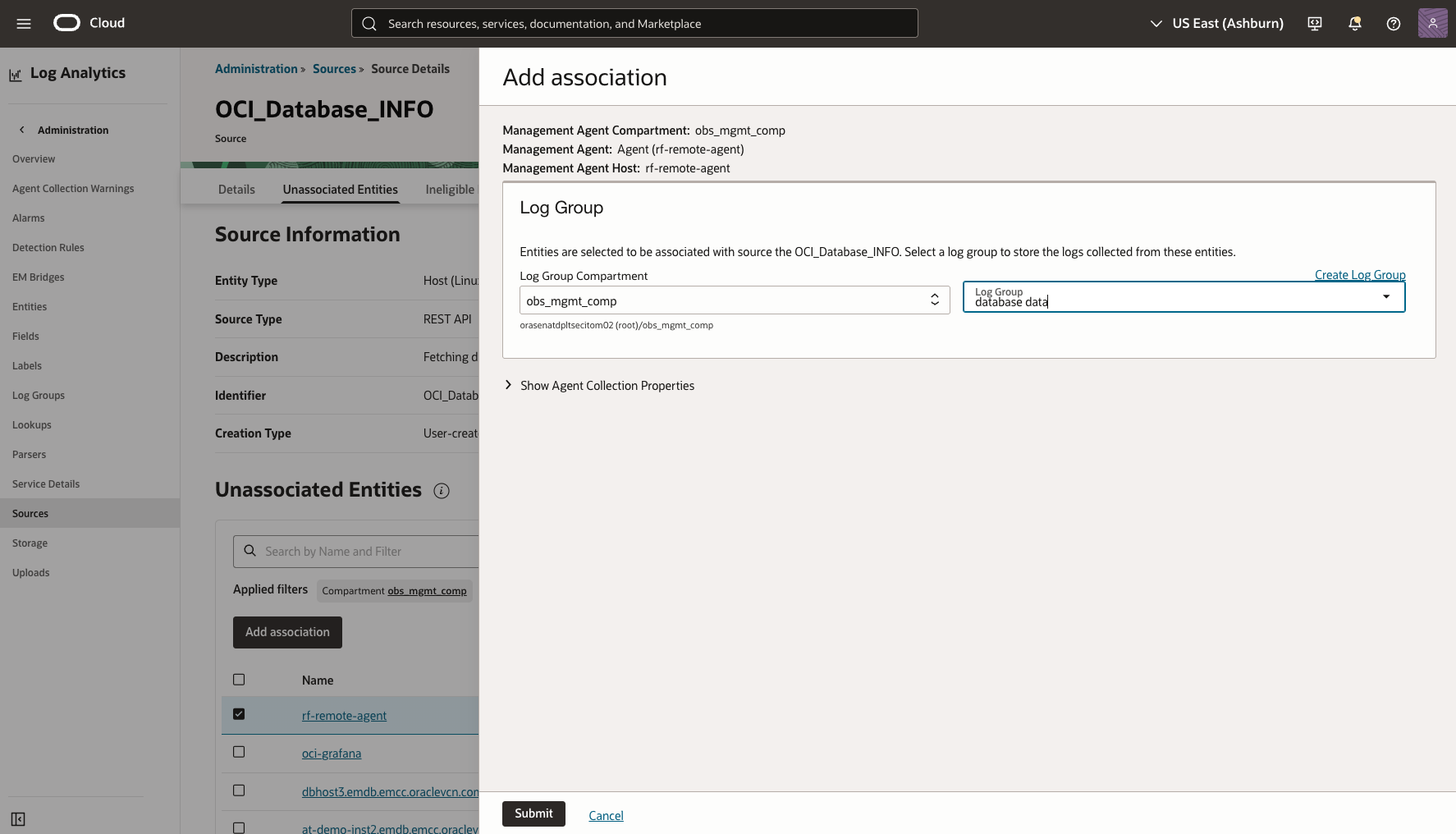Click the Log Analytics chart icon
This screenshot has height=834, width=1456.
(x=14, y=73)
